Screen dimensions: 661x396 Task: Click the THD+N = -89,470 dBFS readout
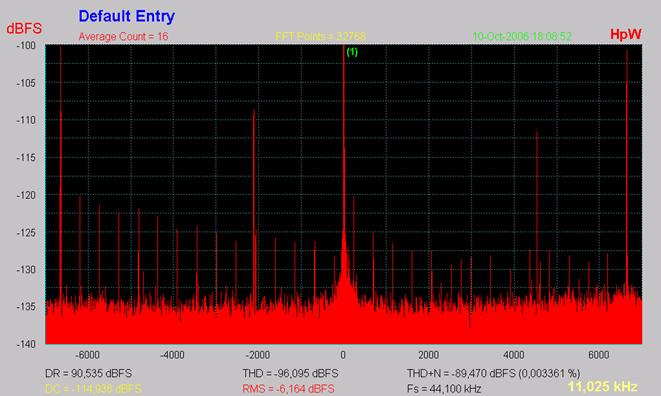[493, 374]
